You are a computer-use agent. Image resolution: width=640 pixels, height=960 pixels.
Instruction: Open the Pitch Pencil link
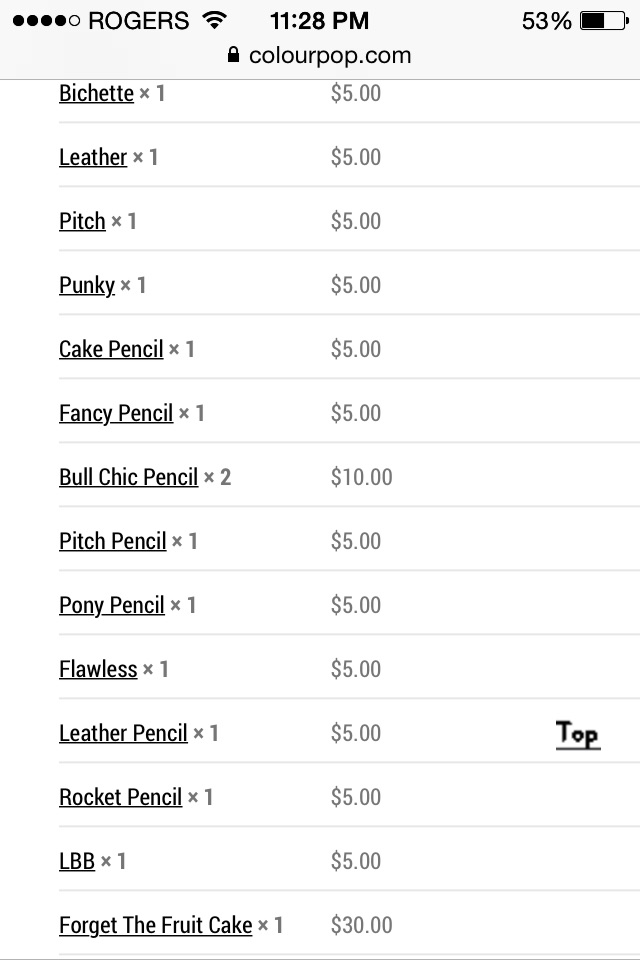(113, 541)
